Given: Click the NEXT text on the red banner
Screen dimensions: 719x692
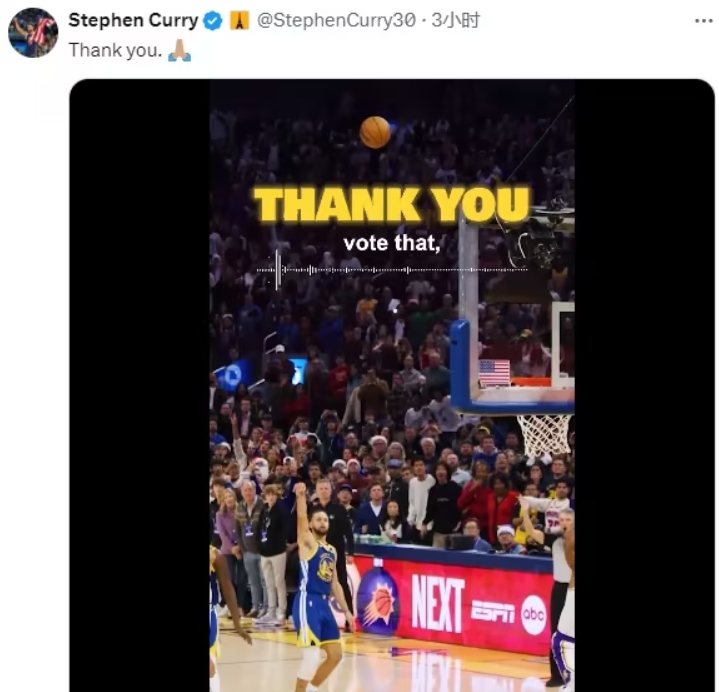Looking at the screenshot, I should (x=437, y=603).
